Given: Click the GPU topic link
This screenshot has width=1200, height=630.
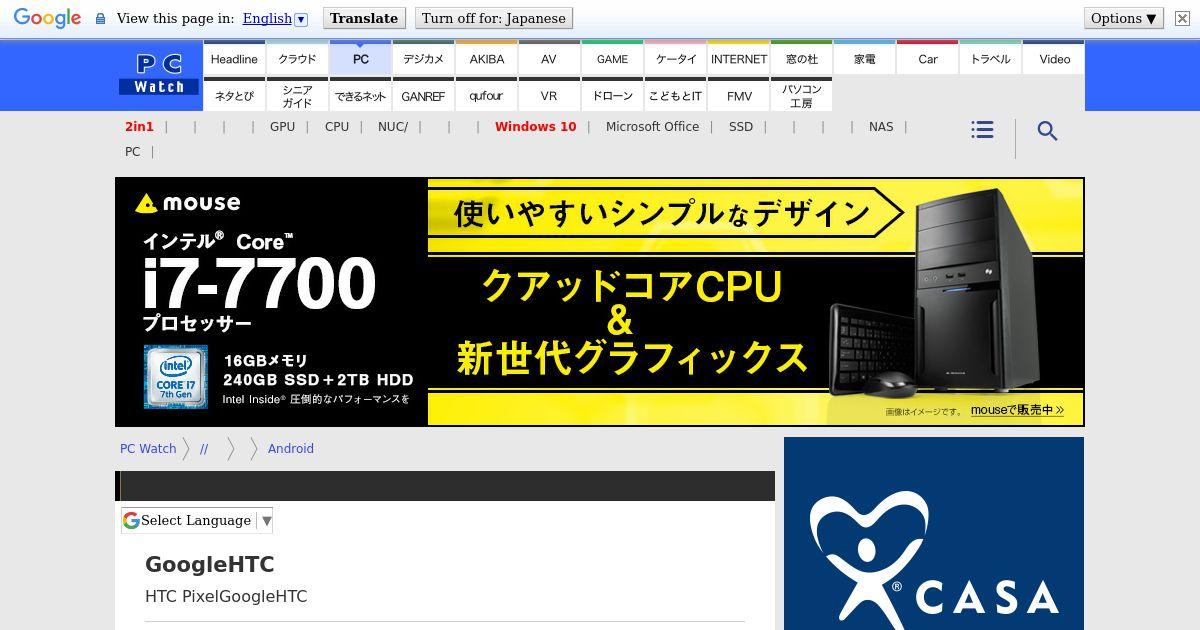Looking at the screenshot, I should coord(282,127).
